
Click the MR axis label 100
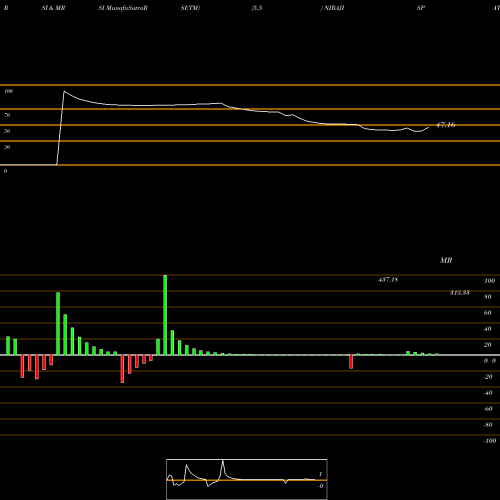(x=490, y=281)
